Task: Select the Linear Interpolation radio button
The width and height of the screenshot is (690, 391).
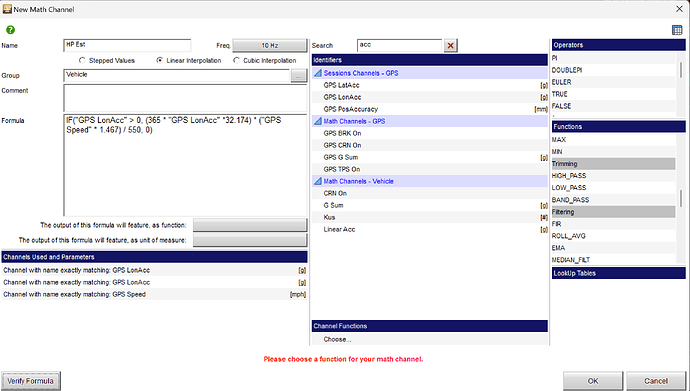Action: pyautogui.click(x=160, y=60)
